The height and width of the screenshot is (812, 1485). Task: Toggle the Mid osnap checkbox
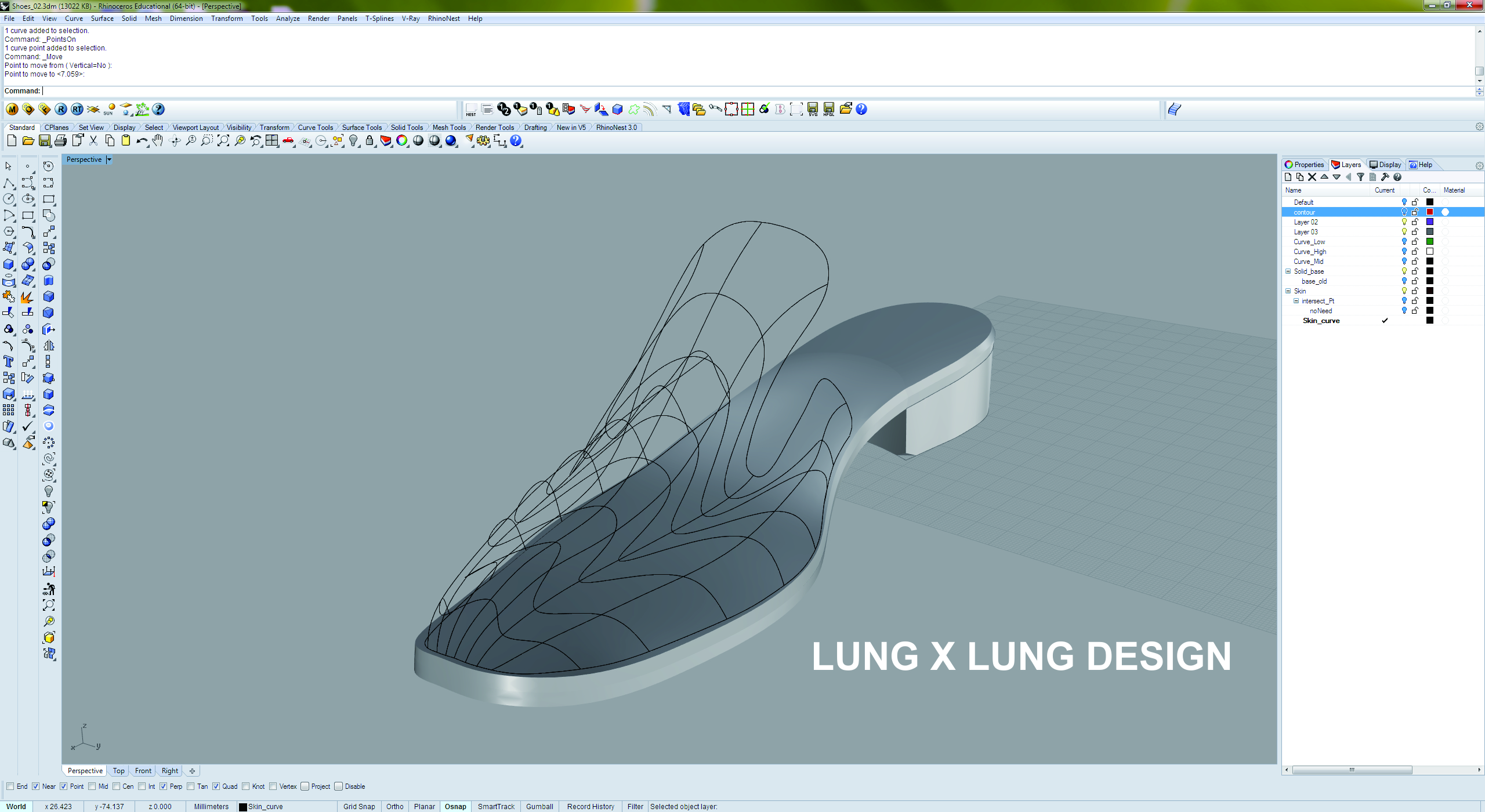(92, 786)
